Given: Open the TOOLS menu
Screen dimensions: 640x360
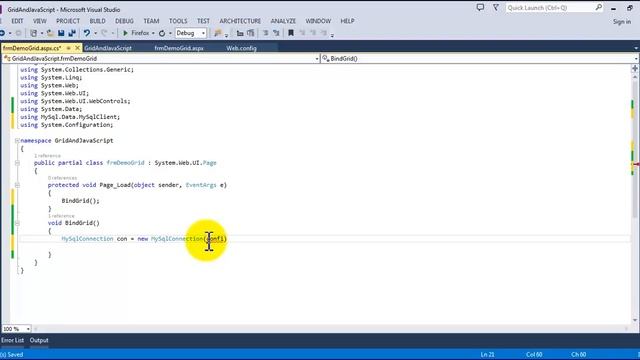Looking at the screenshot, I should (178, 21).
